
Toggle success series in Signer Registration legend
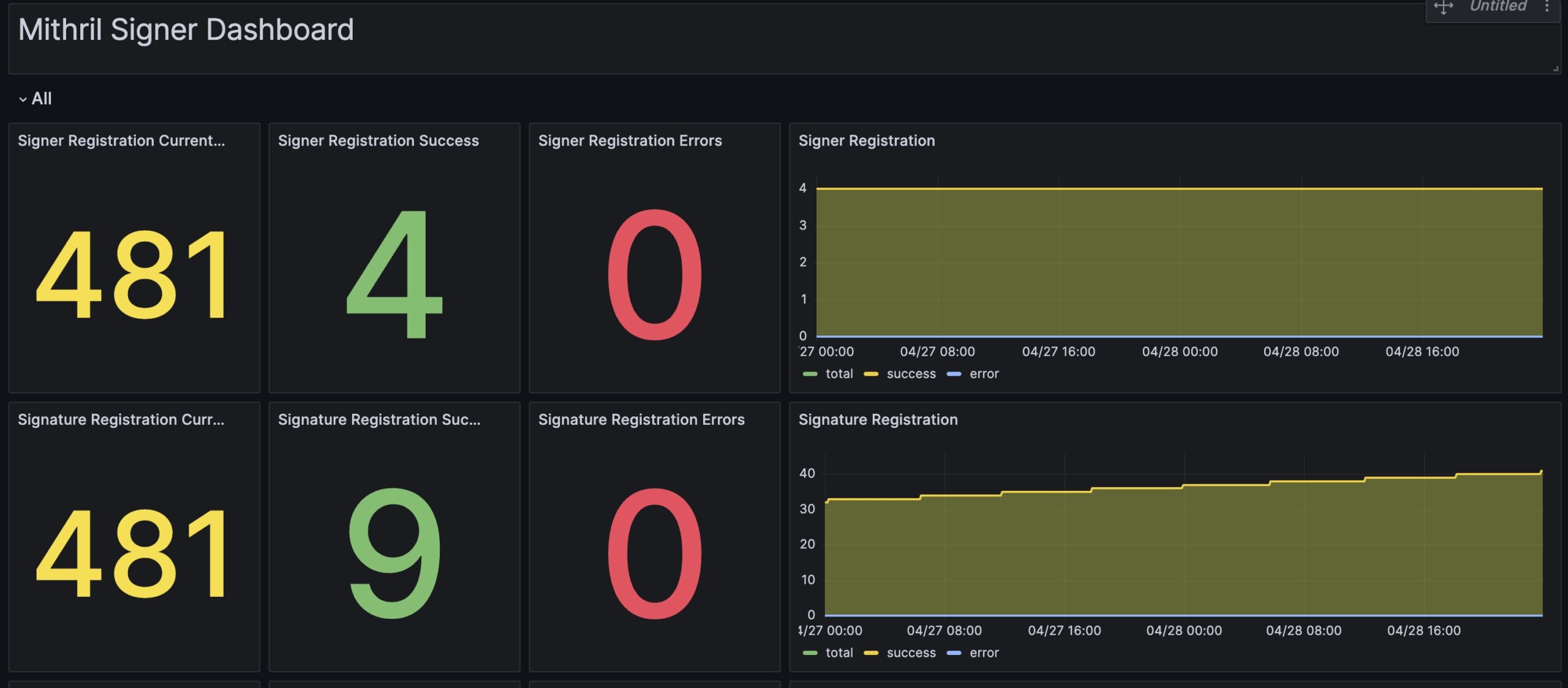click(x=911, y=373)
